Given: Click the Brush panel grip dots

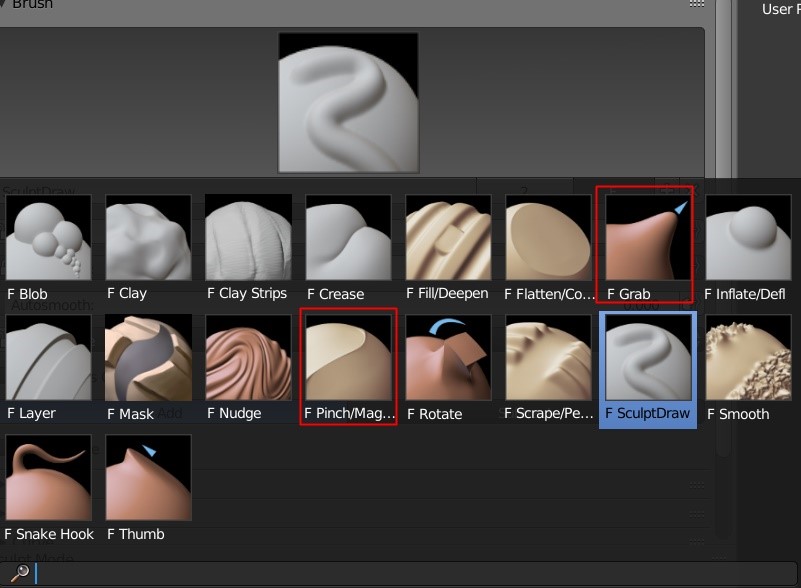Looking at the screenshot, I should click(697, 4).
